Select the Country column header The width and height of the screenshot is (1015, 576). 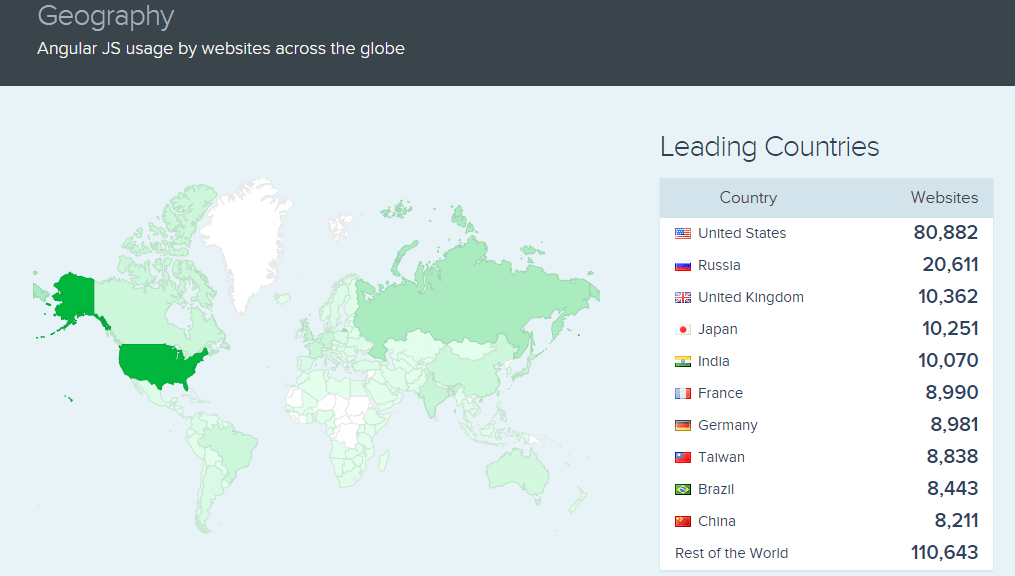click(x=748, y=198)
